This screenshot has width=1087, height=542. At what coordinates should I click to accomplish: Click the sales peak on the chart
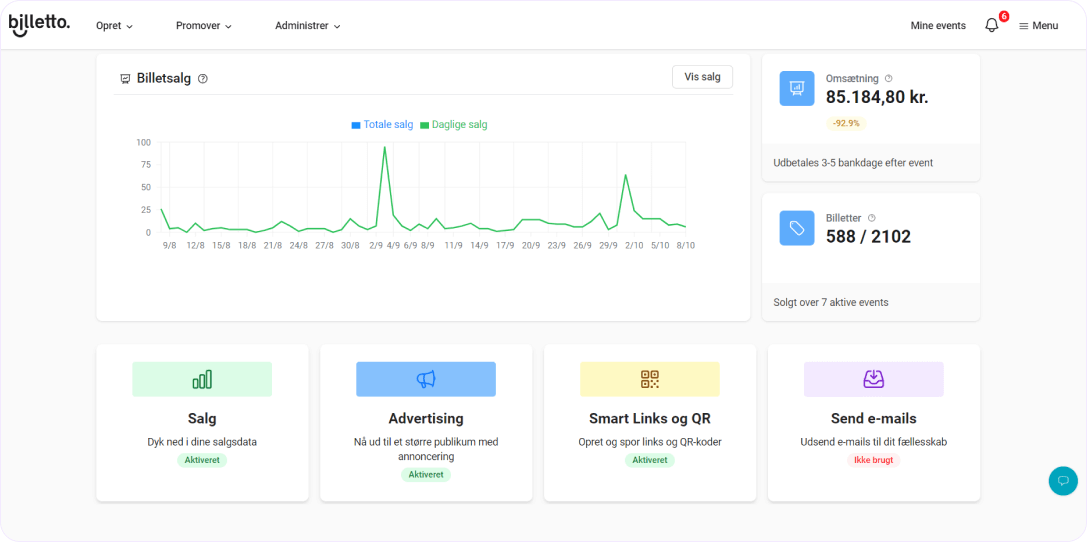click(x=385, y=148)
